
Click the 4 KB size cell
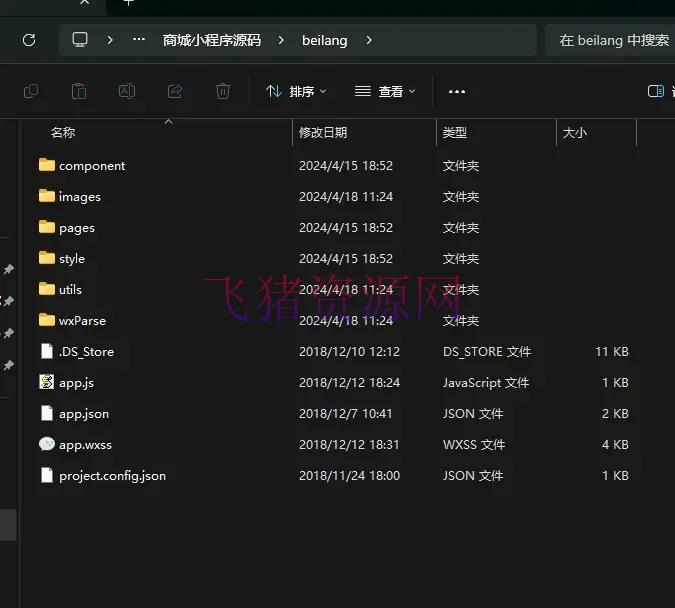(615, 445)
